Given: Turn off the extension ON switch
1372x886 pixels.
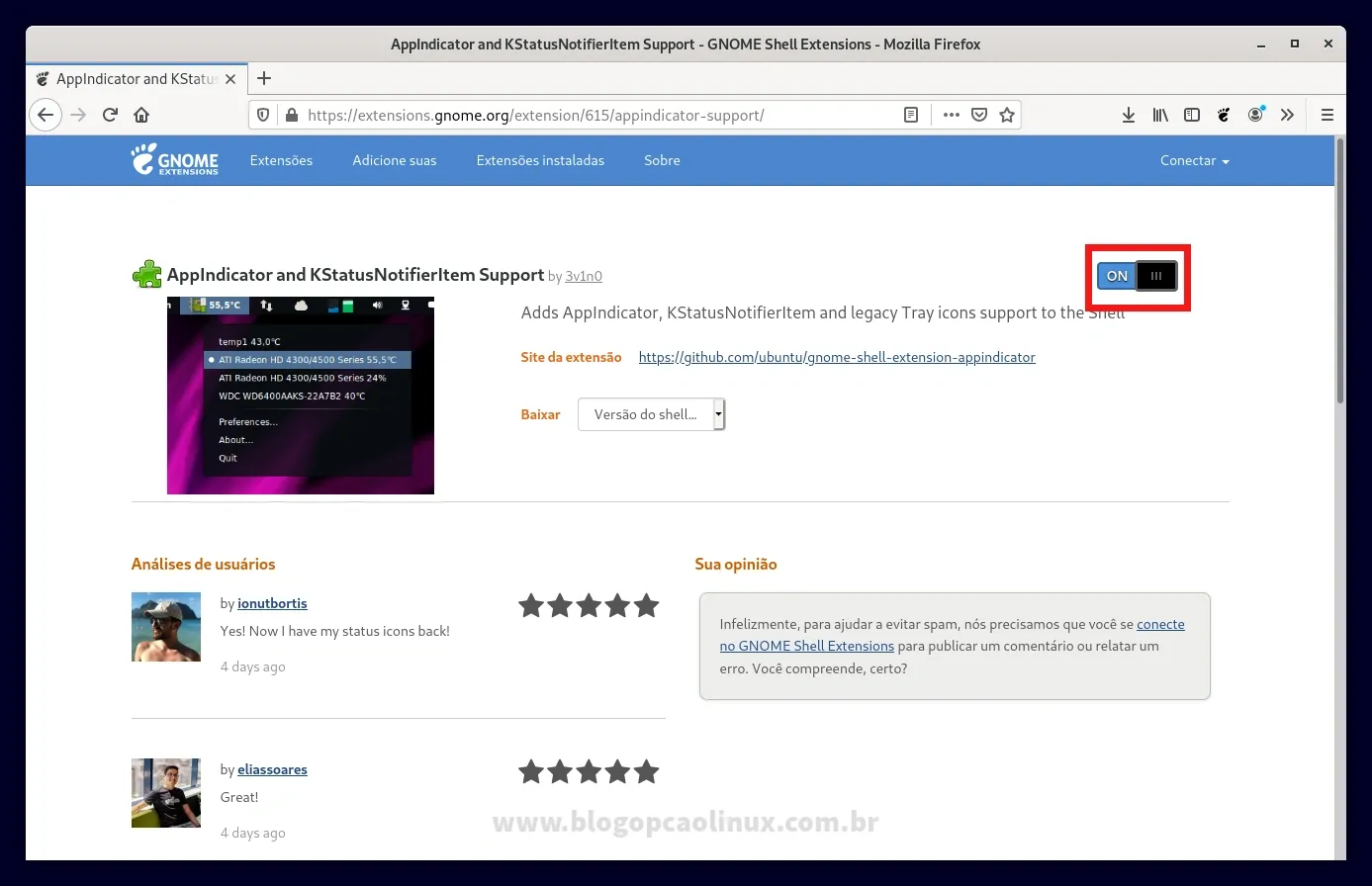Looking at the screenshot, I should (1137, 276).
